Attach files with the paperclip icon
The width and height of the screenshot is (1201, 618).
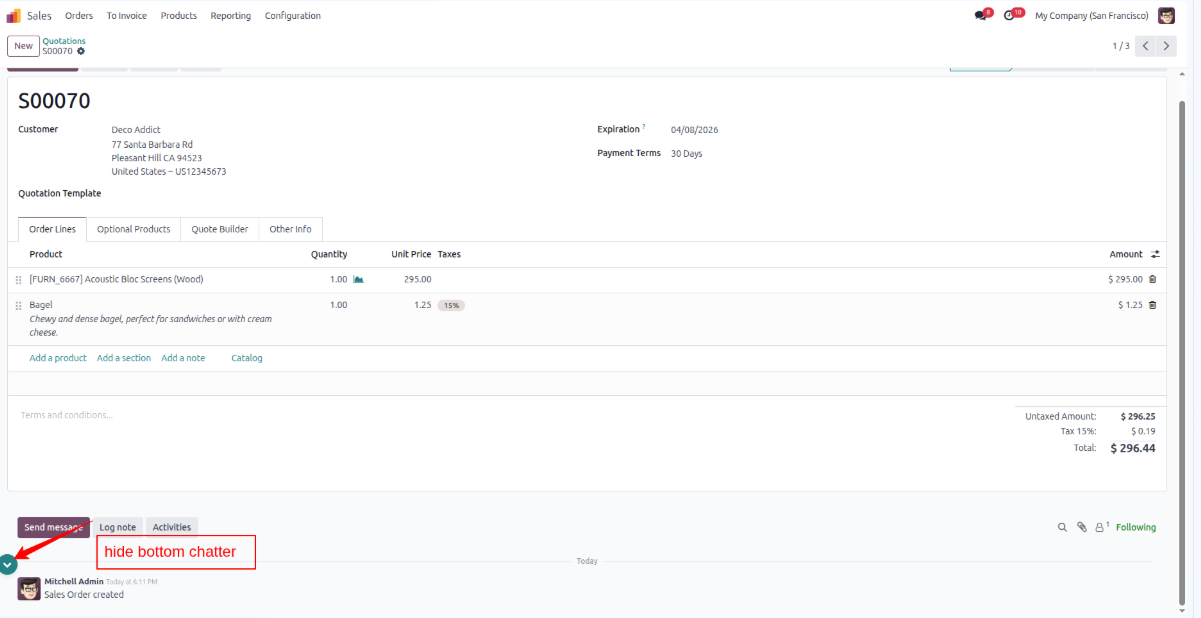[x=1081, y=527]
